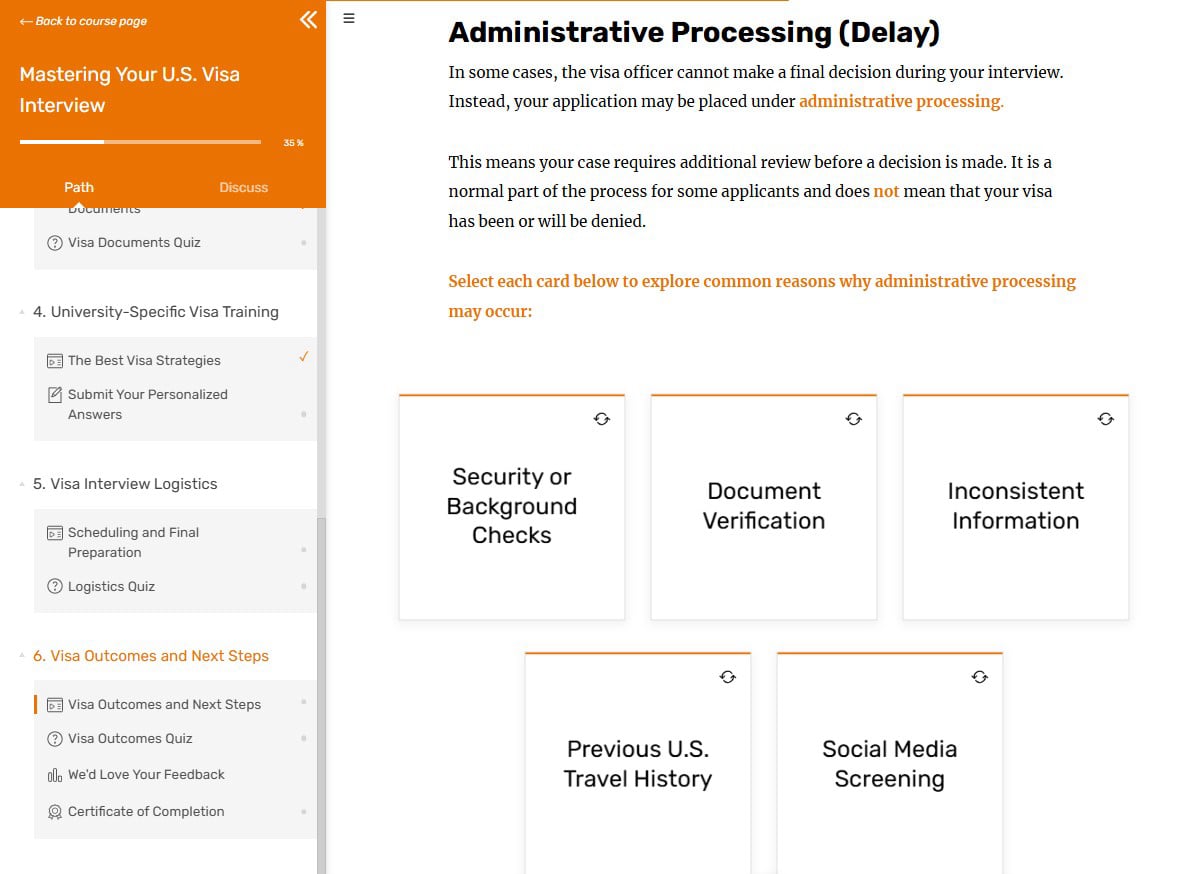Viewport: 1195px width, 874px height.
Task: Click the completion dot next to Logistics Quiz
Action: [303, 587]
